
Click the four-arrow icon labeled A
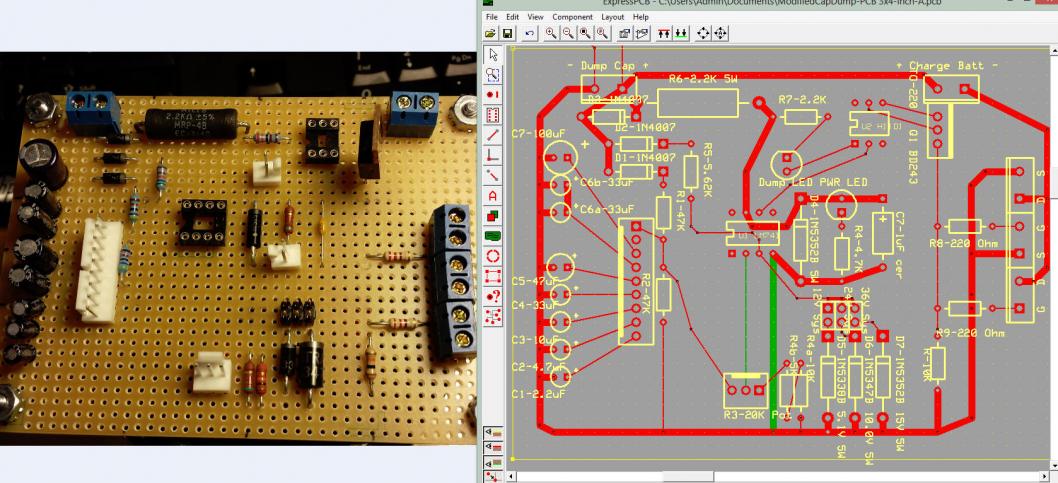tap(720, 33)
